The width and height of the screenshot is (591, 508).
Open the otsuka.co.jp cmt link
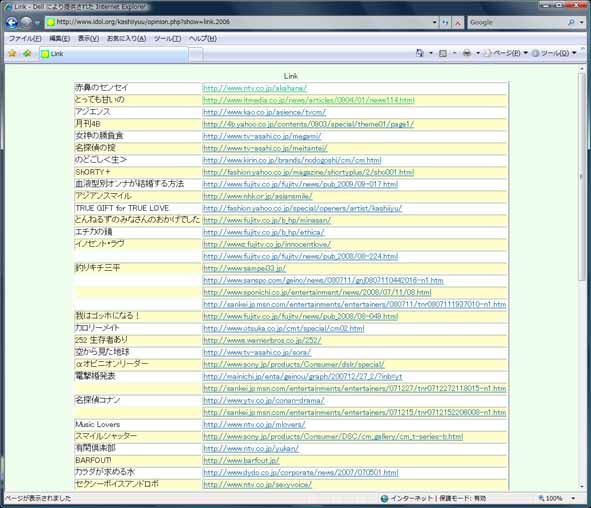(x=283, y=329)
